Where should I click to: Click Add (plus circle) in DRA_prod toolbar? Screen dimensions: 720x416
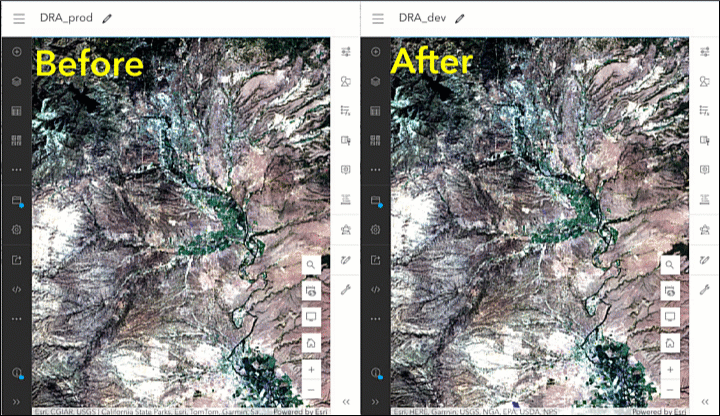(17, 52)
